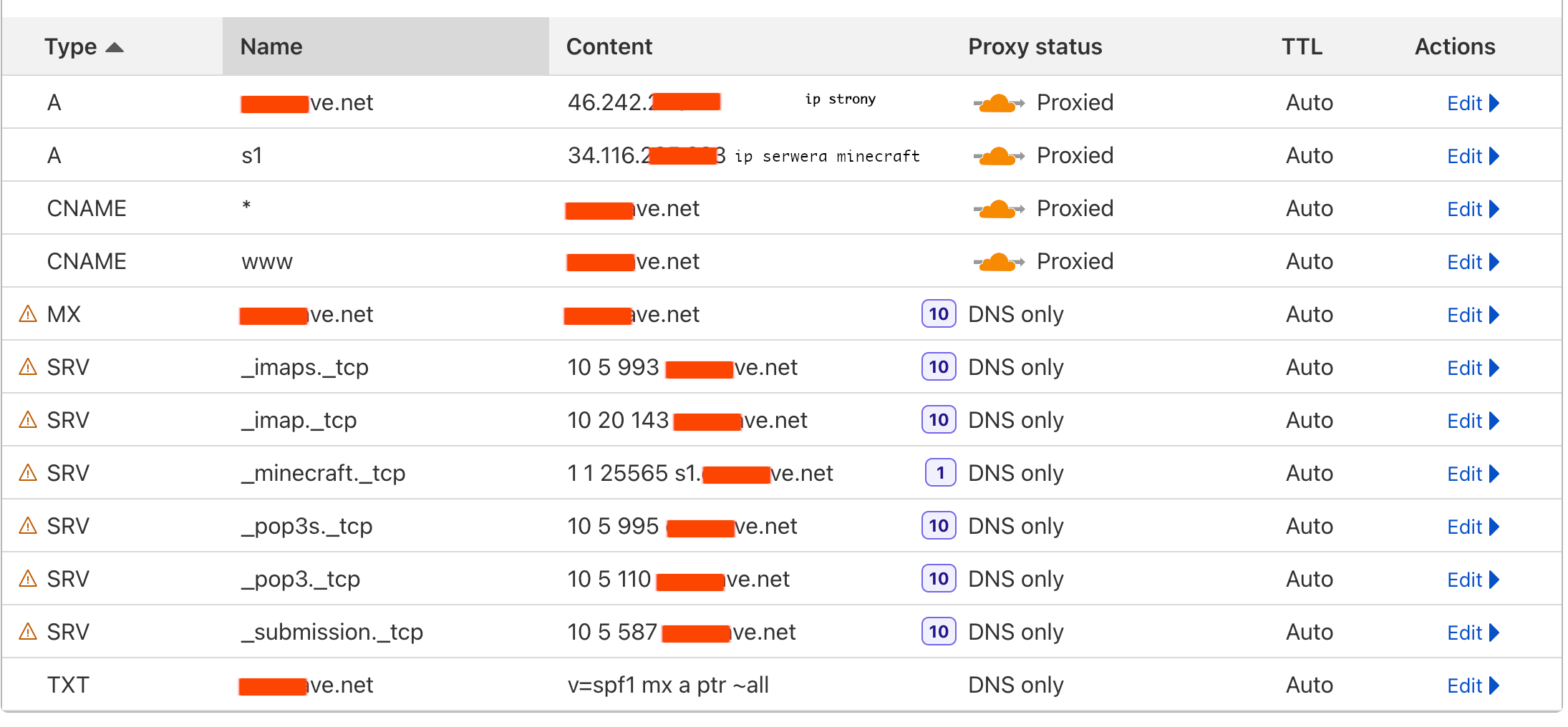Click the warning icon on _imaps._tcp SRV row
The height and width of the screenshot is (727, 1568).
(x=28, y=367)
